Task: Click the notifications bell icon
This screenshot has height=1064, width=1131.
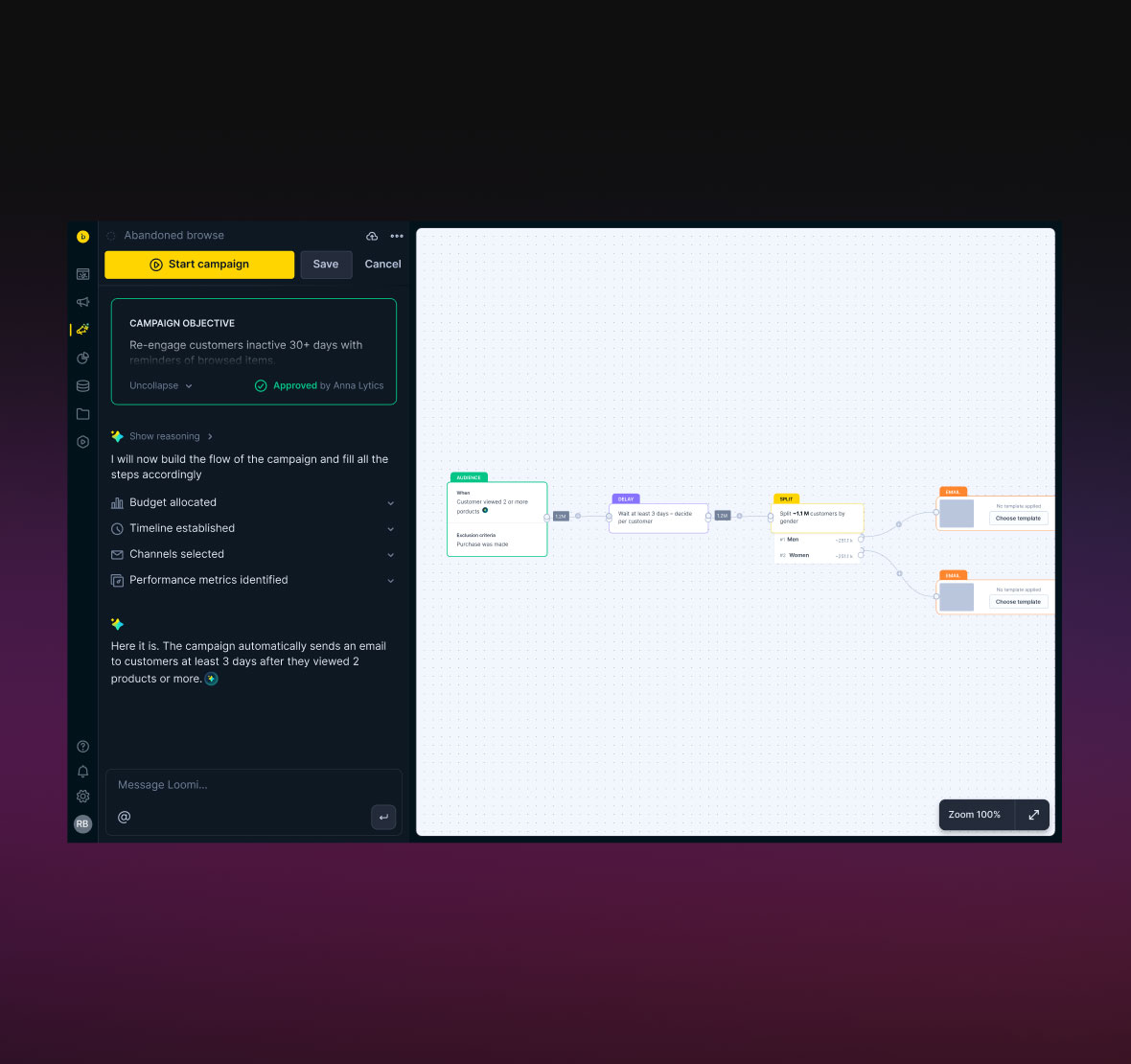Action: pos(83,772)
